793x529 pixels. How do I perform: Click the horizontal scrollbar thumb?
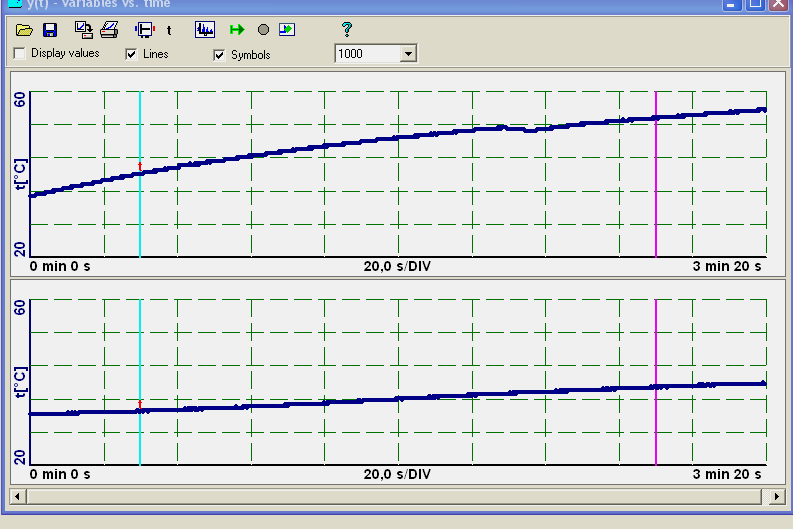394,497
